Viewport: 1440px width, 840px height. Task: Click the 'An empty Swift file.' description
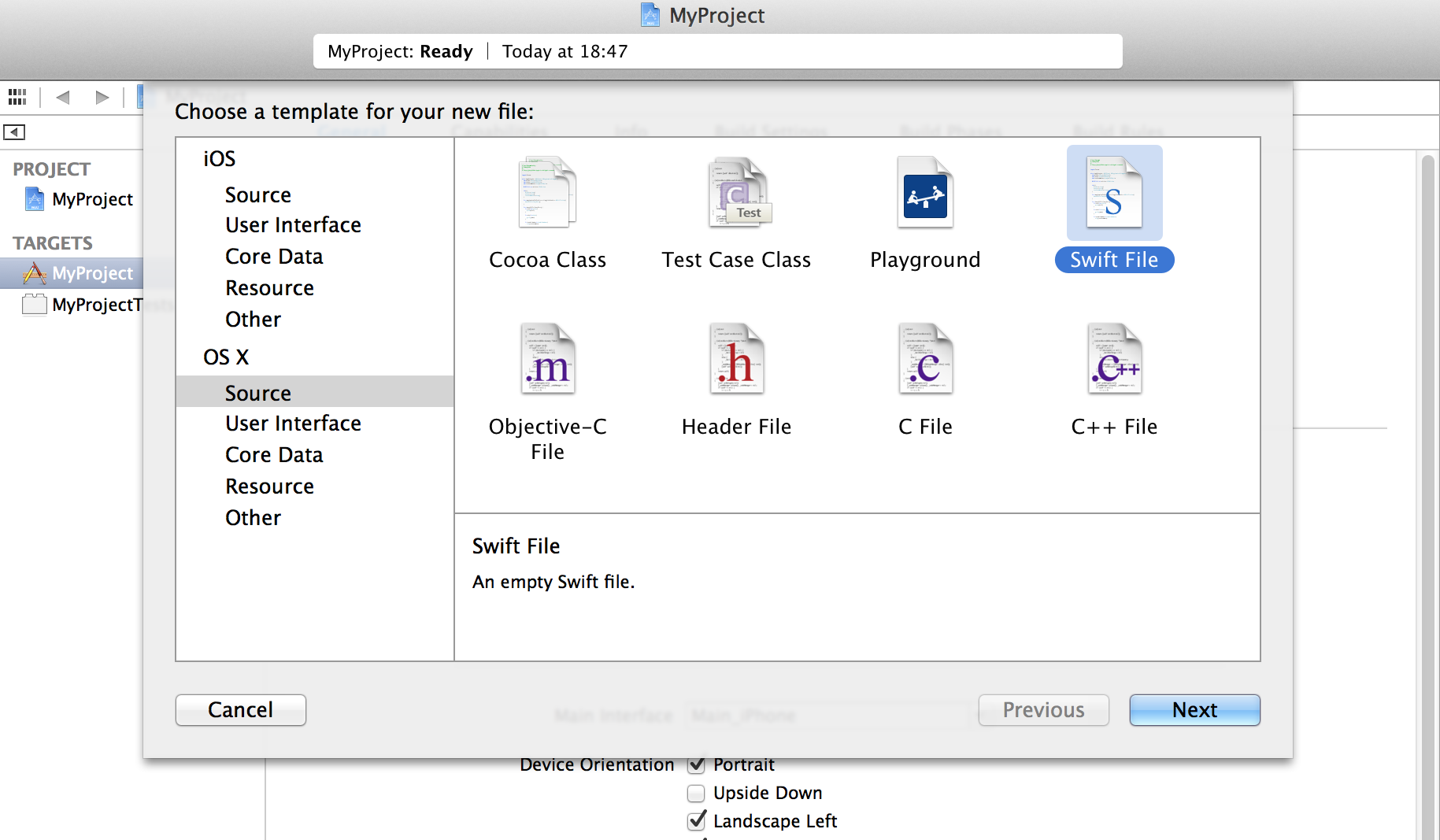(553, 582)
